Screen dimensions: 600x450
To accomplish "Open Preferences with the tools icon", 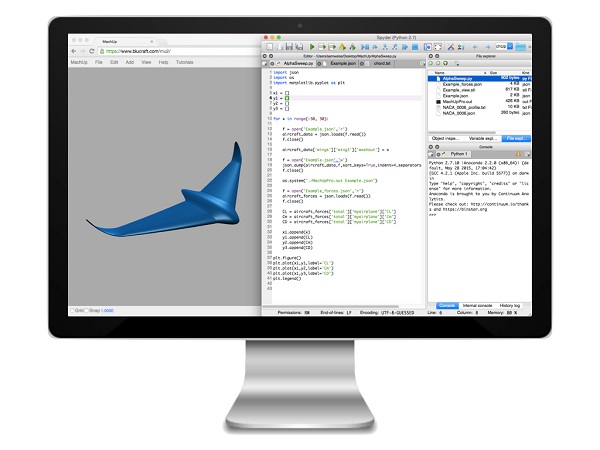I will (x=451, y=47).
